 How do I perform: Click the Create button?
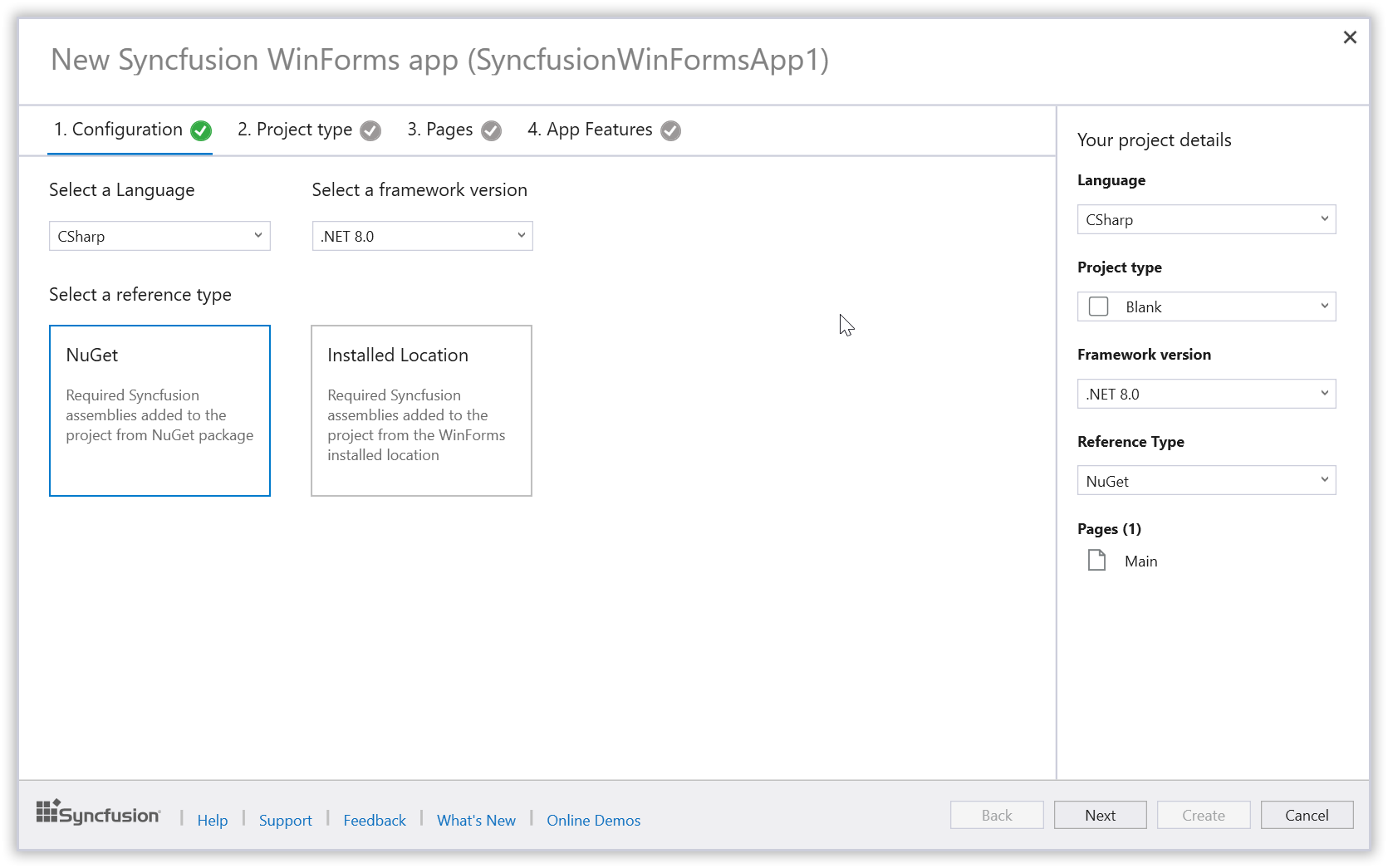pos(1204,815)
